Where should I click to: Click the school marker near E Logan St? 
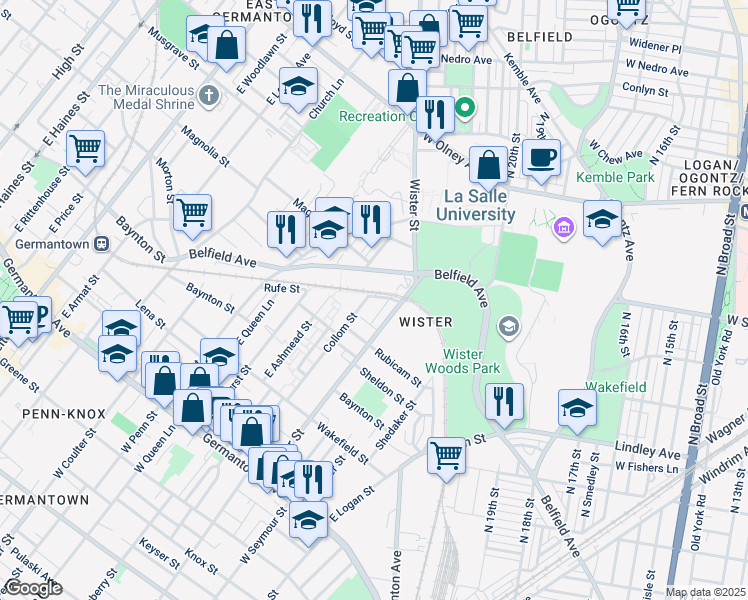pos(308,520)
